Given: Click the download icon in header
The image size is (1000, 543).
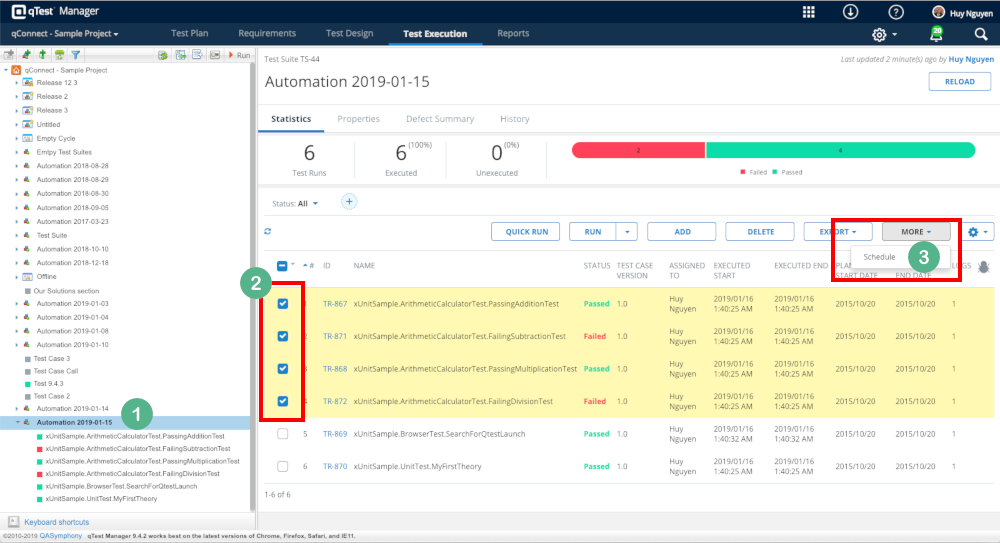Looking at the screenshot, I should (x=850, y=12).
